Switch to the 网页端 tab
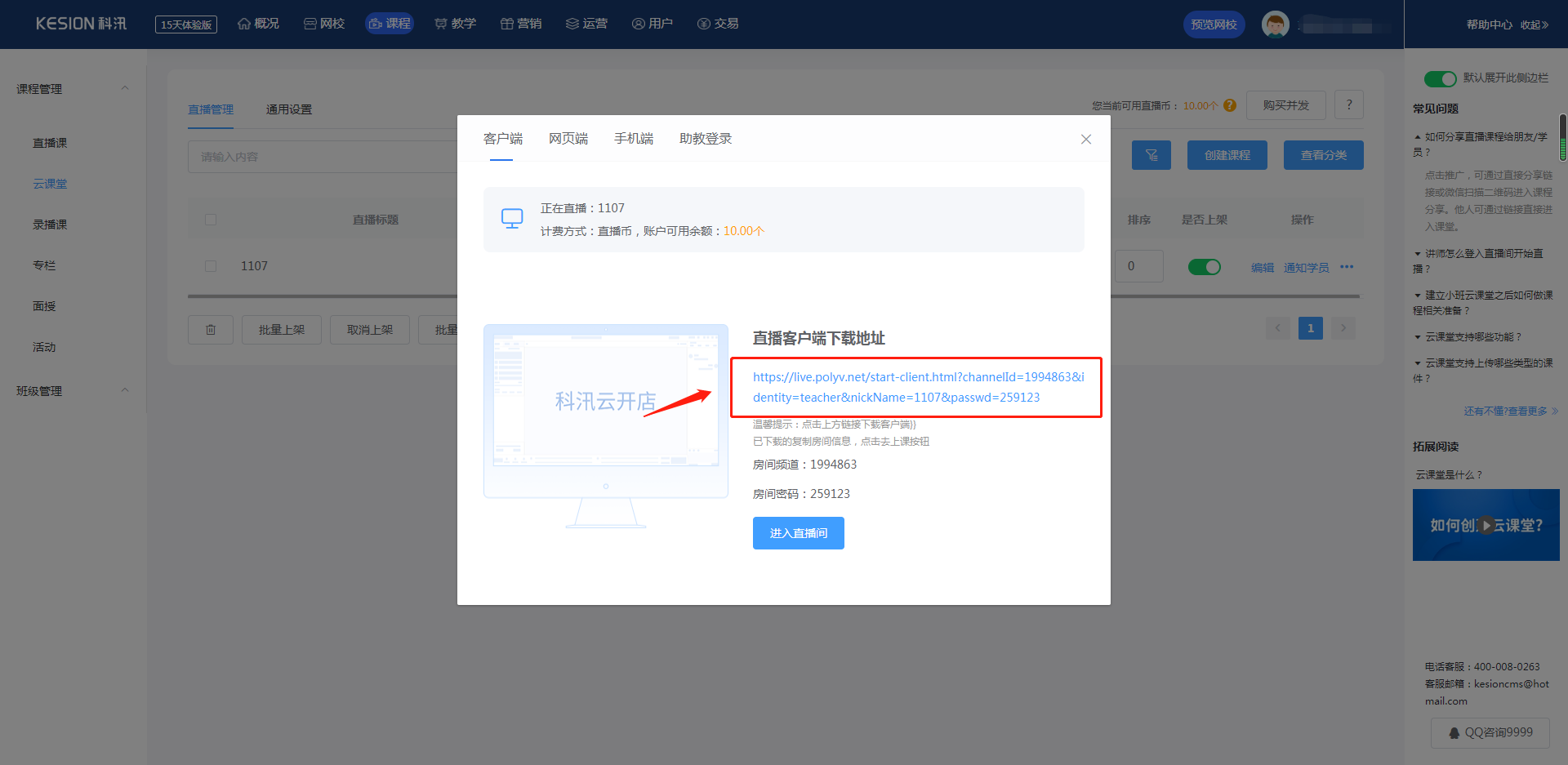 [568, 139]
